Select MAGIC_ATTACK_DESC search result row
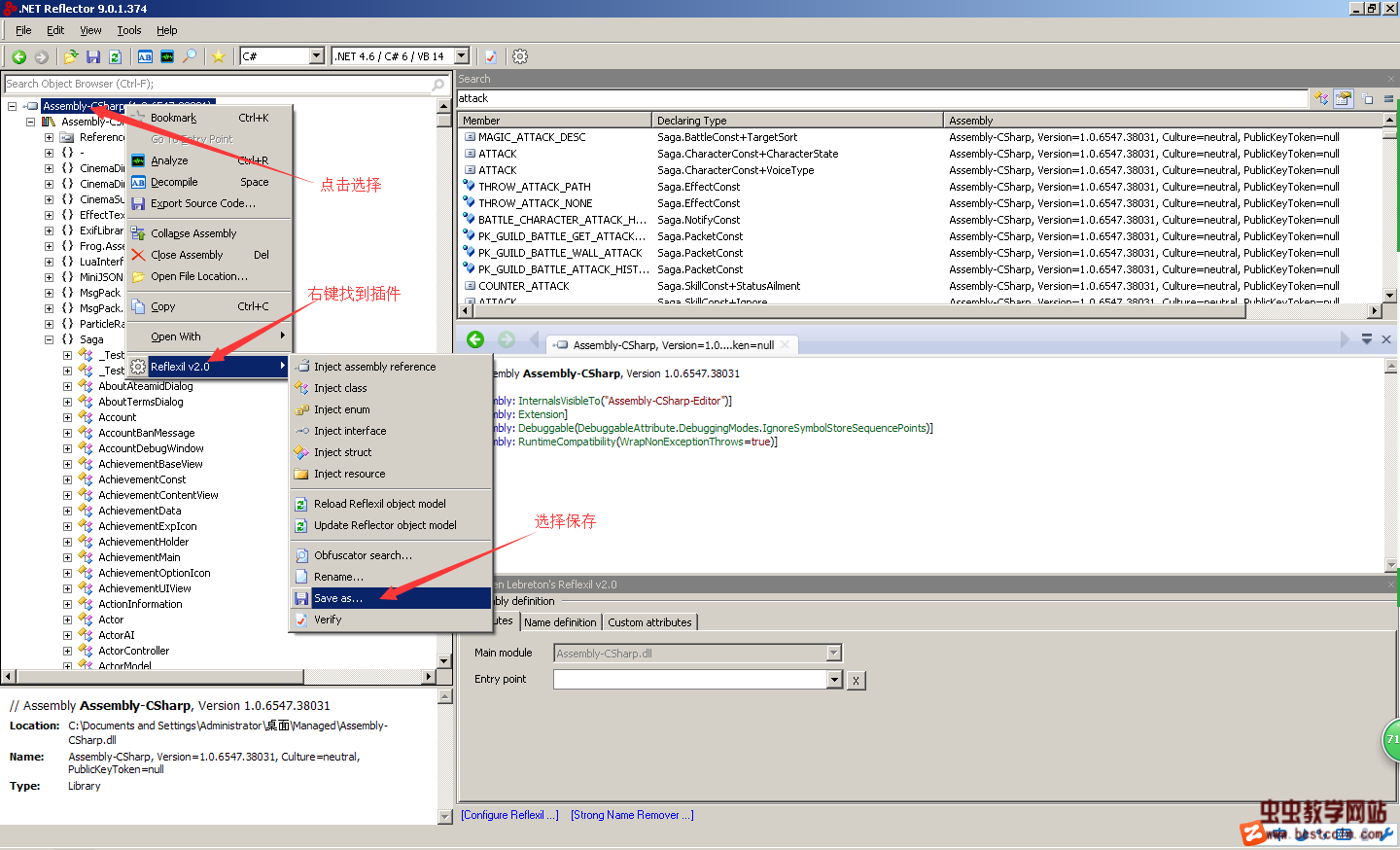 (920, 137)
